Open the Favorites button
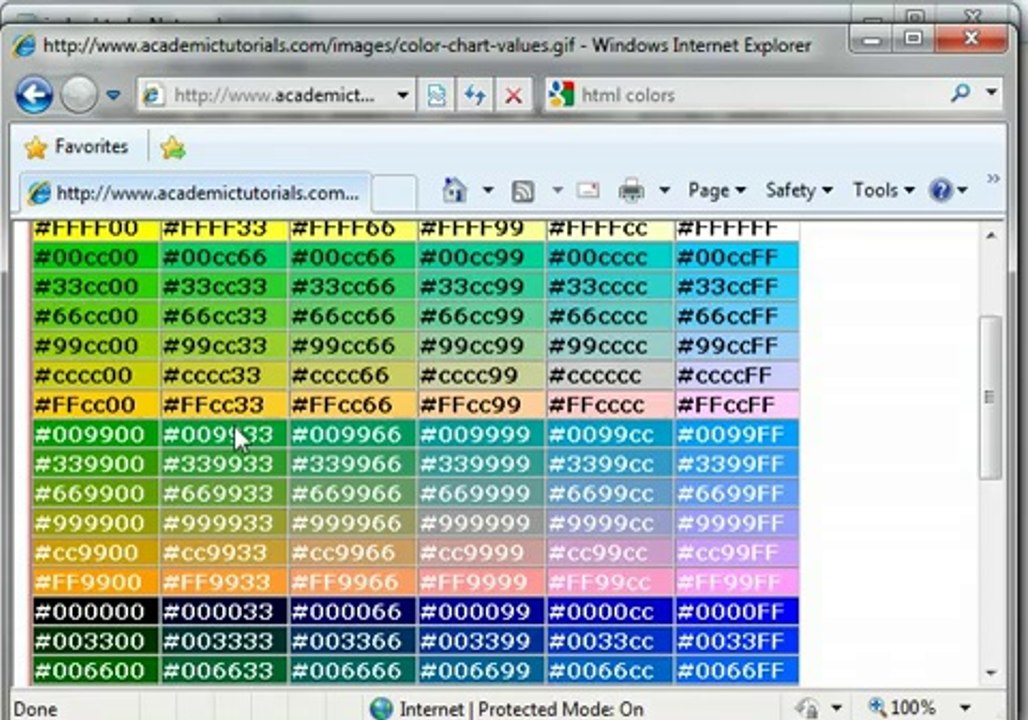 (x=76, y=147)
